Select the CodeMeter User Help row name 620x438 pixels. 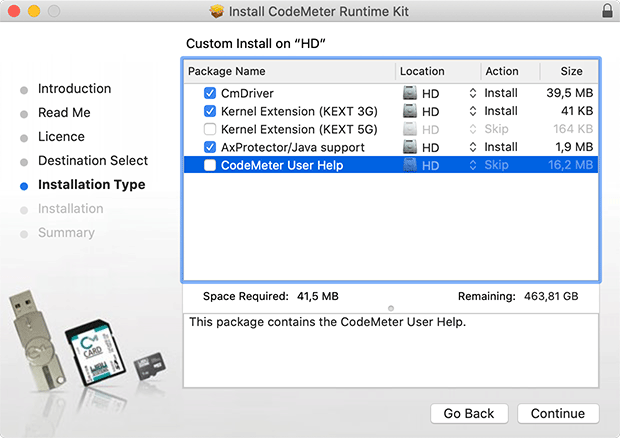click(x=282, y=165)
